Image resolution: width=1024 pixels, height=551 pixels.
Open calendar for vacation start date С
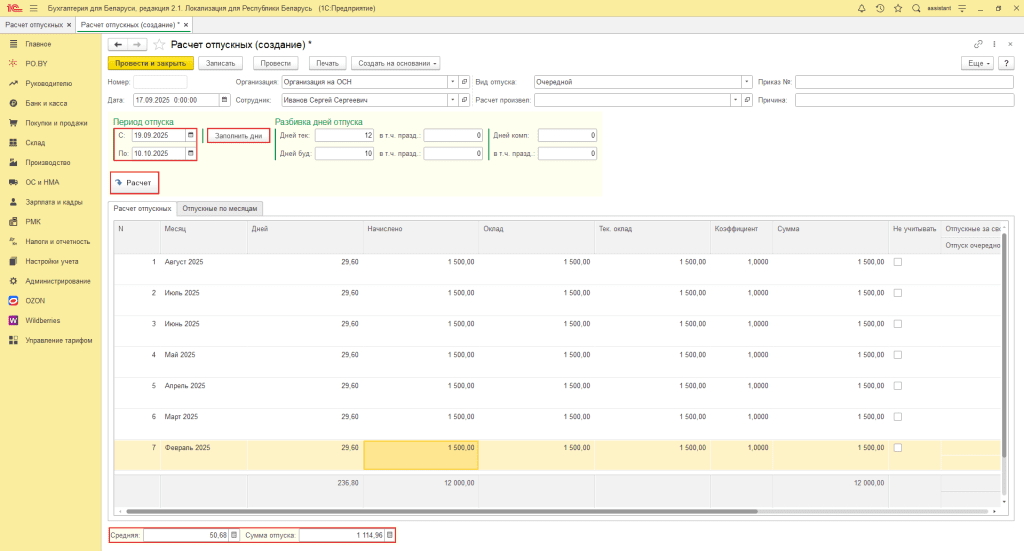click(190, 135)
